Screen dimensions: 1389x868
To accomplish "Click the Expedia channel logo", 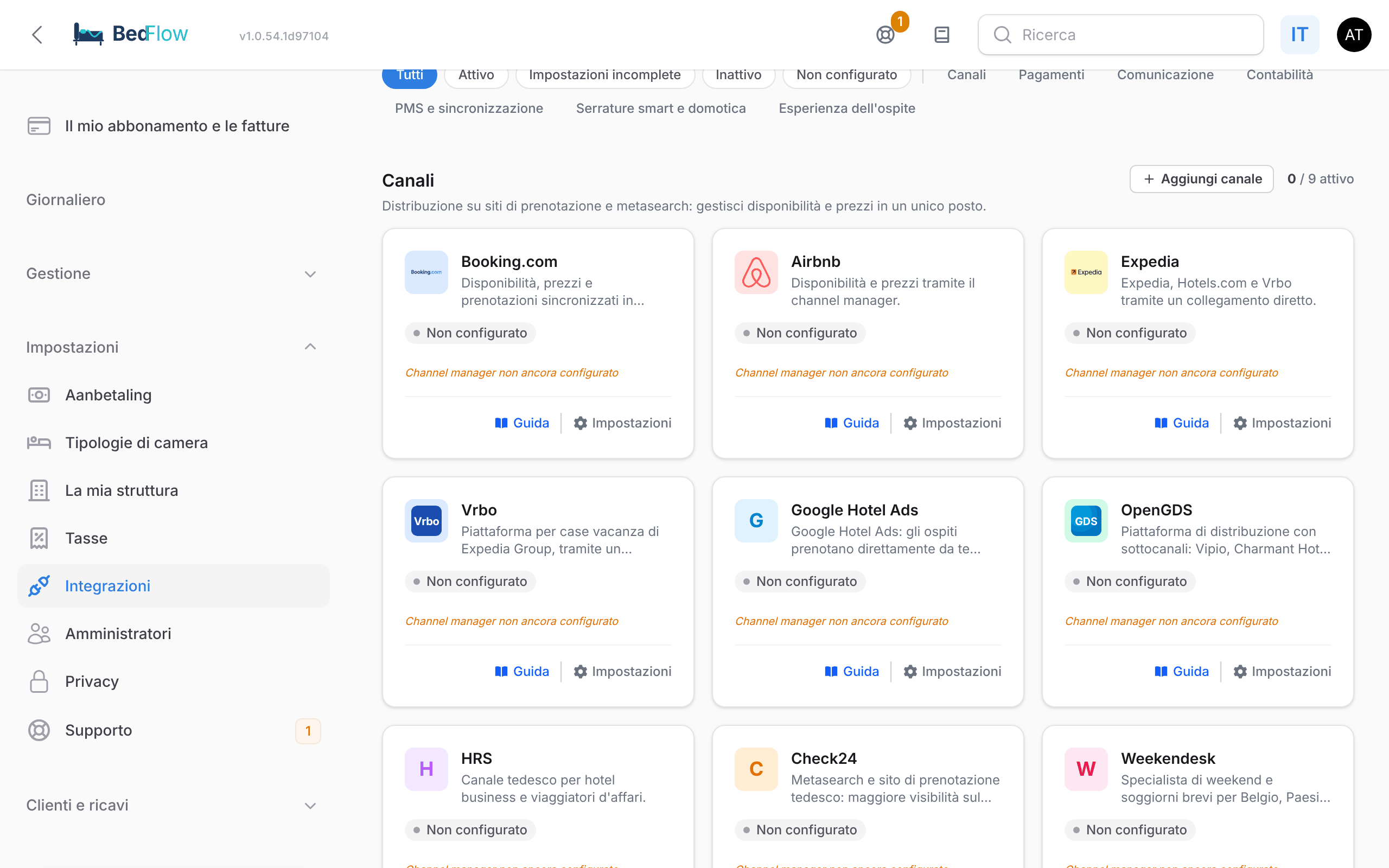I will click(1086, 272).
